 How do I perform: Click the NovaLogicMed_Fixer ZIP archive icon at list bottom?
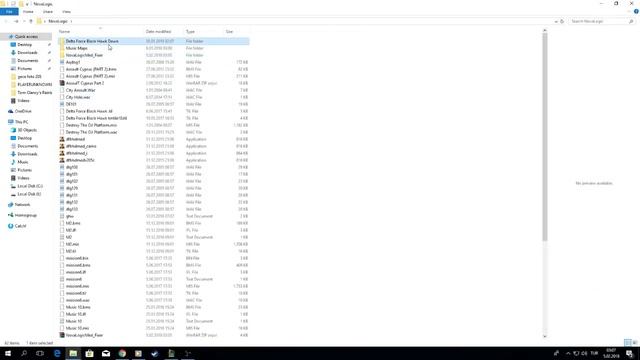pos(62,335)
